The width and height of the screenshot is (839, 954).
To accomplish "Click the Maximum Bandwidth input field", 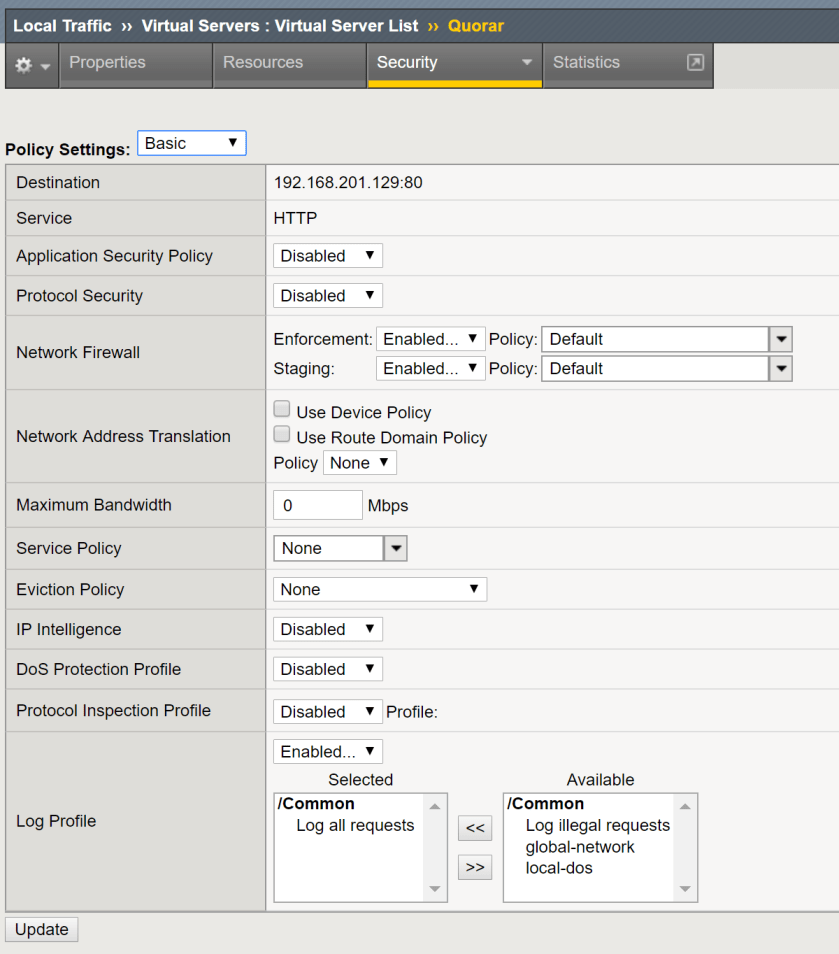I will coord(317,505).
